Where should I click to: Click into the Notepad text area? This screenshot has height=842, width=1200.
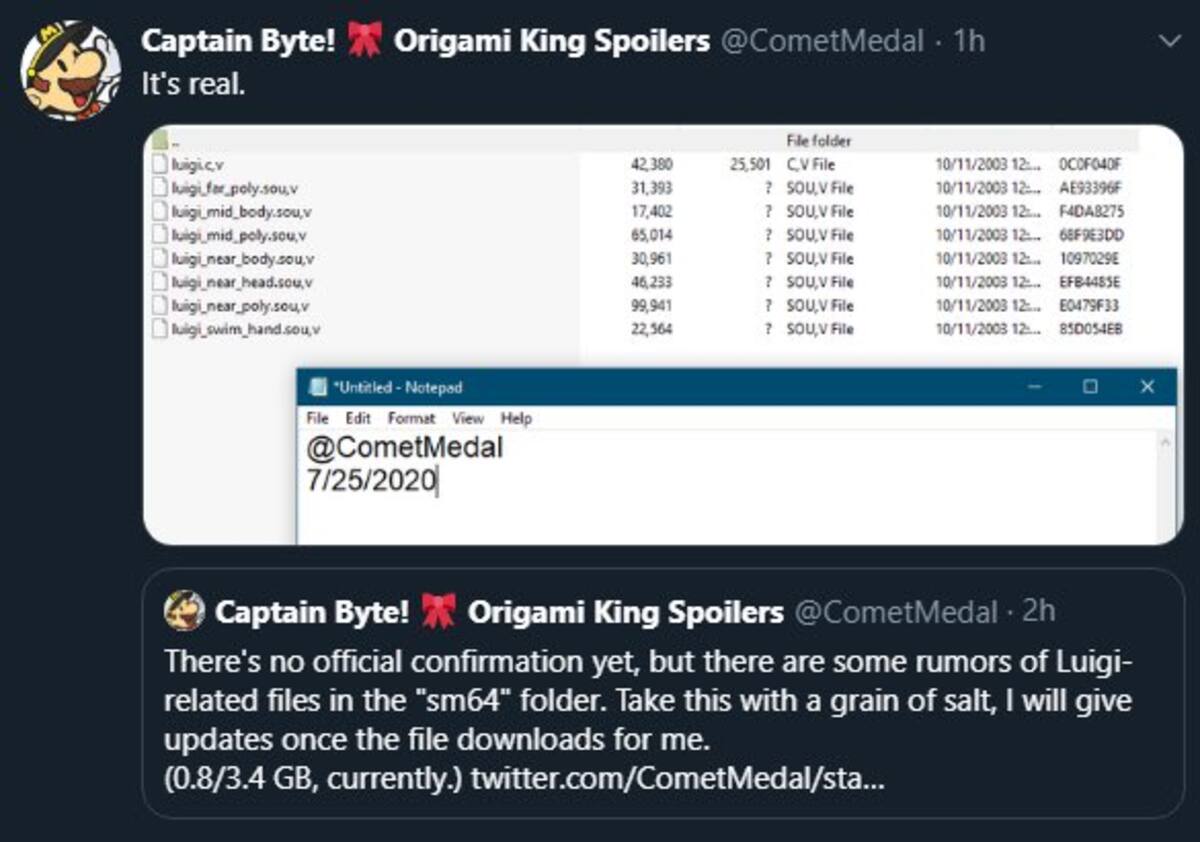731,488
